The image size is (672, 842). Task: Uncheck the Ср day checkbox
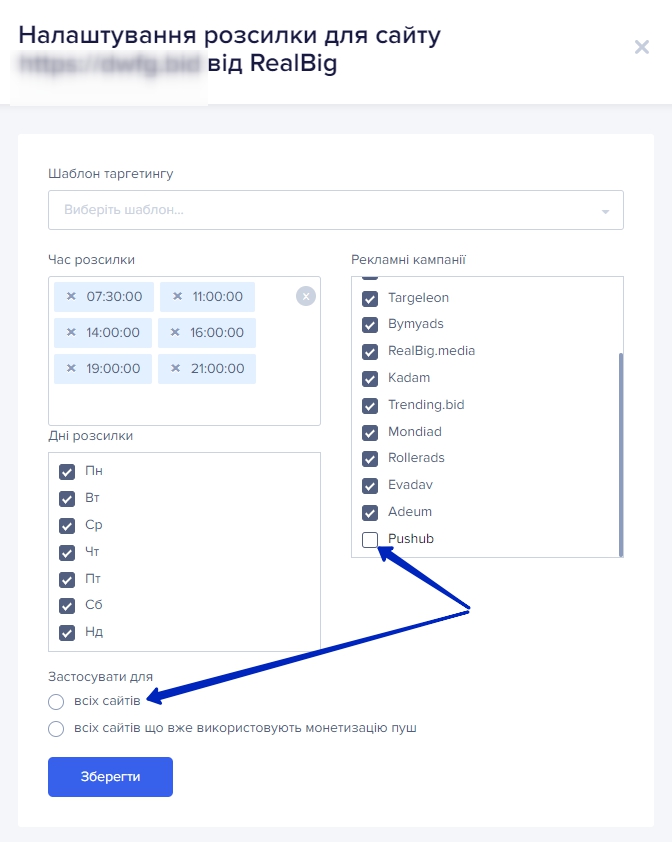point(67,526)
